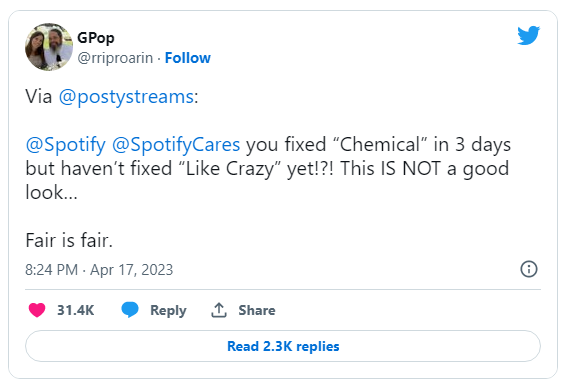Viewport: 574px width, 390px height.
Task: Click the share upload arrow icon
Action: [x=219, y=310]
